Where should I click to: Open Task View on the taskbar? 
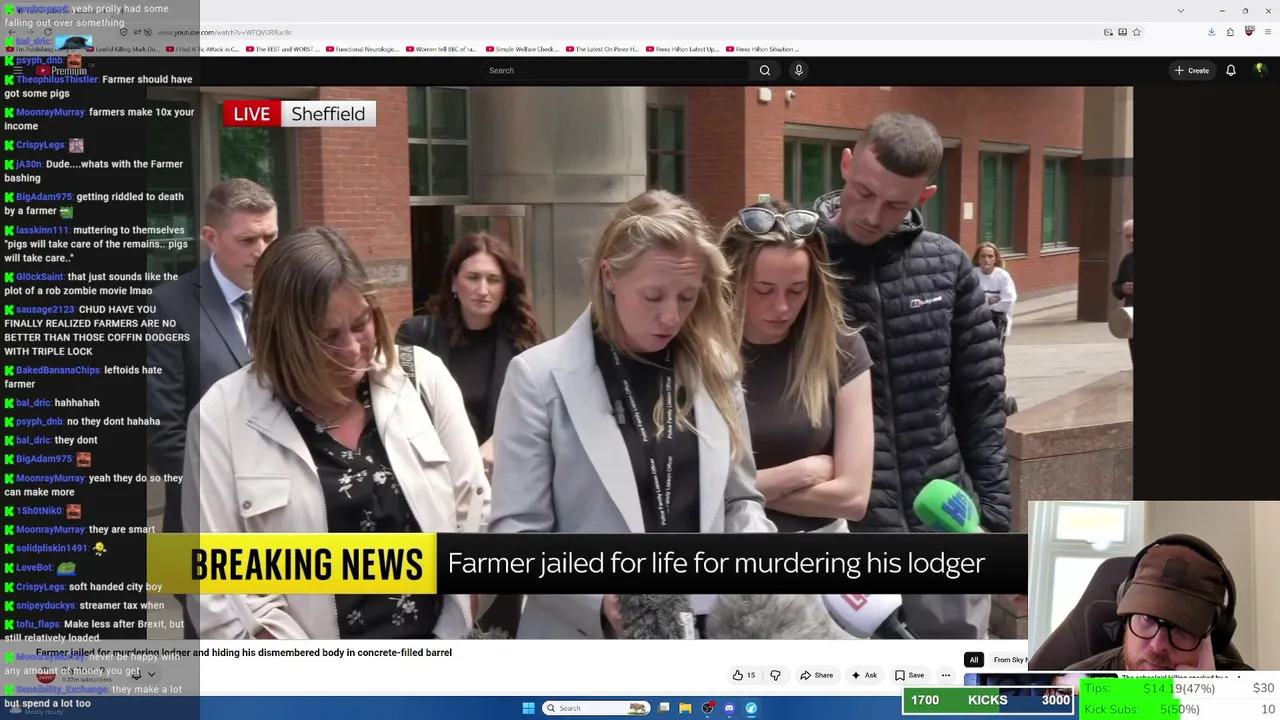[x=664, y=708]
